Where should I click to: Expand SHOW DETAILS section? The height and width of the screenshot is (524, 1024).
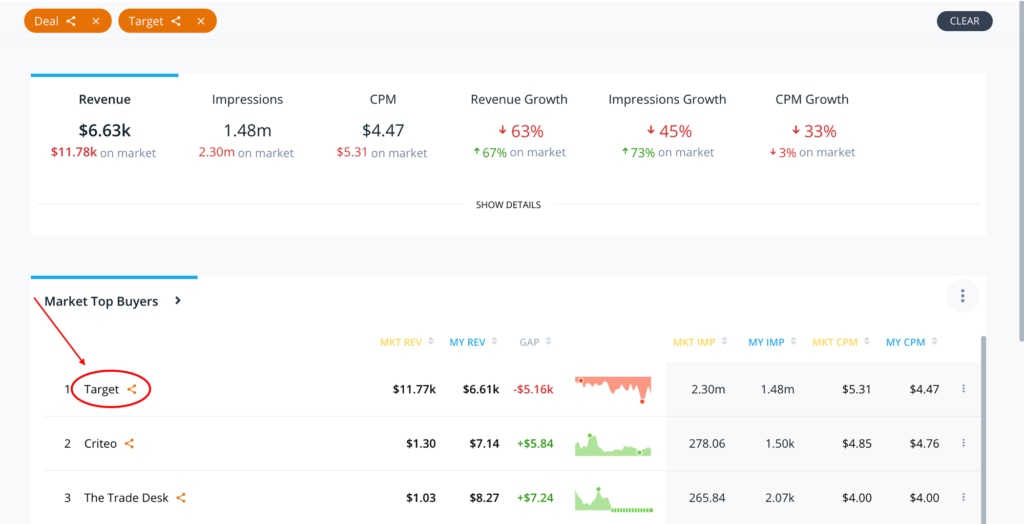click(508, 205)
